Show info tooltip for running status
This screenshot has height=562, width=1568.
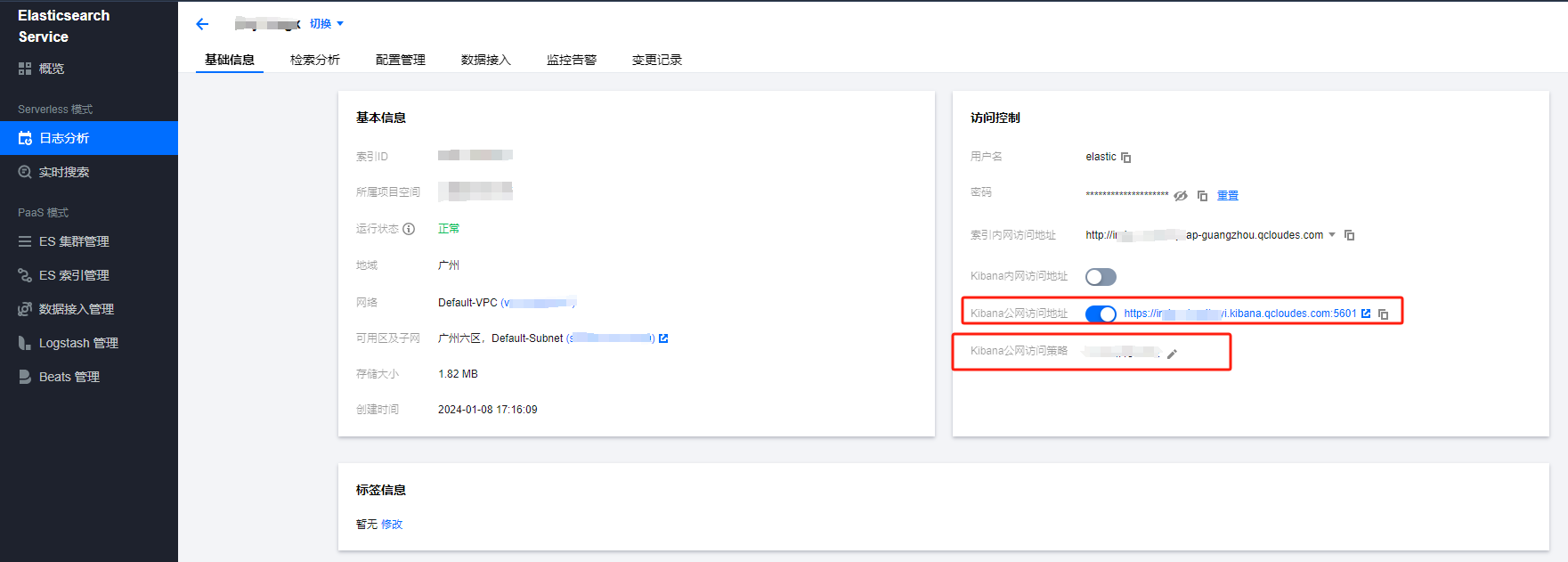[x=409, y=229]
